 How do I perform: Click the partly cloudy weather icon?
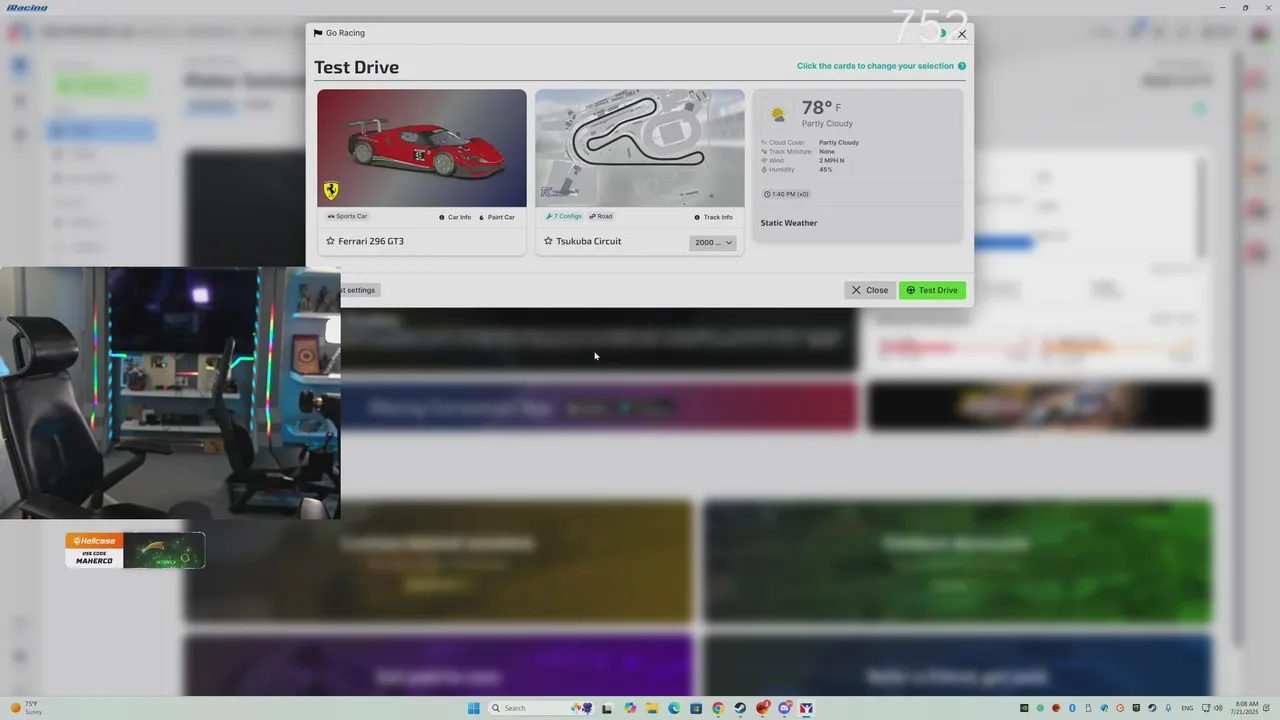click(777, 114)
